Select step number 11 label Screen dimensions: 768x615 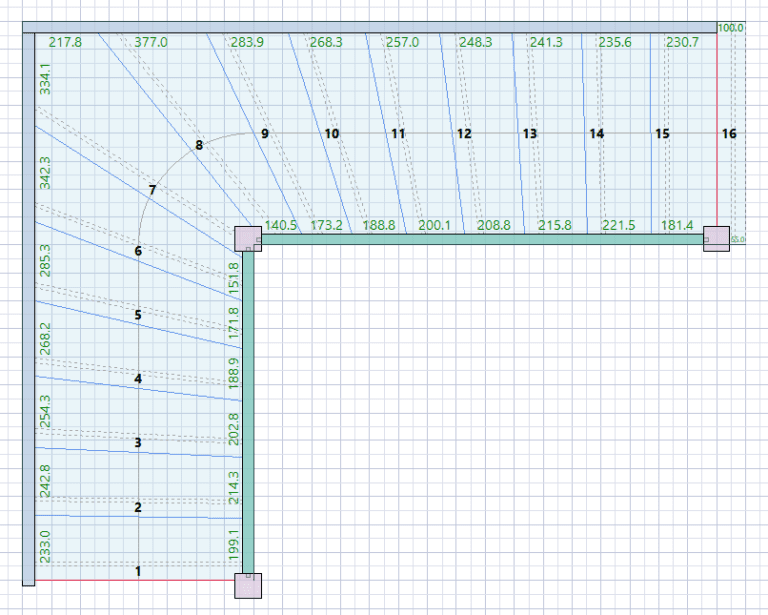point(398,133)
